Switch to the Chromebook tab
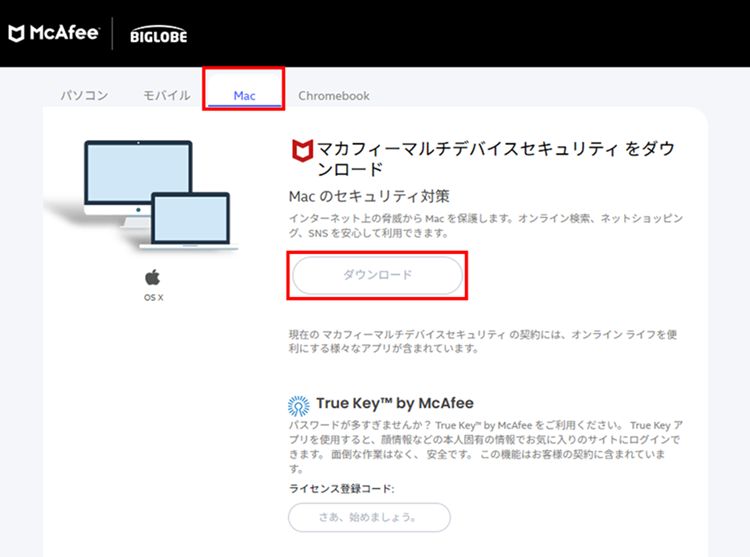Viewport: 750px width, 557px height. point(333,96)
